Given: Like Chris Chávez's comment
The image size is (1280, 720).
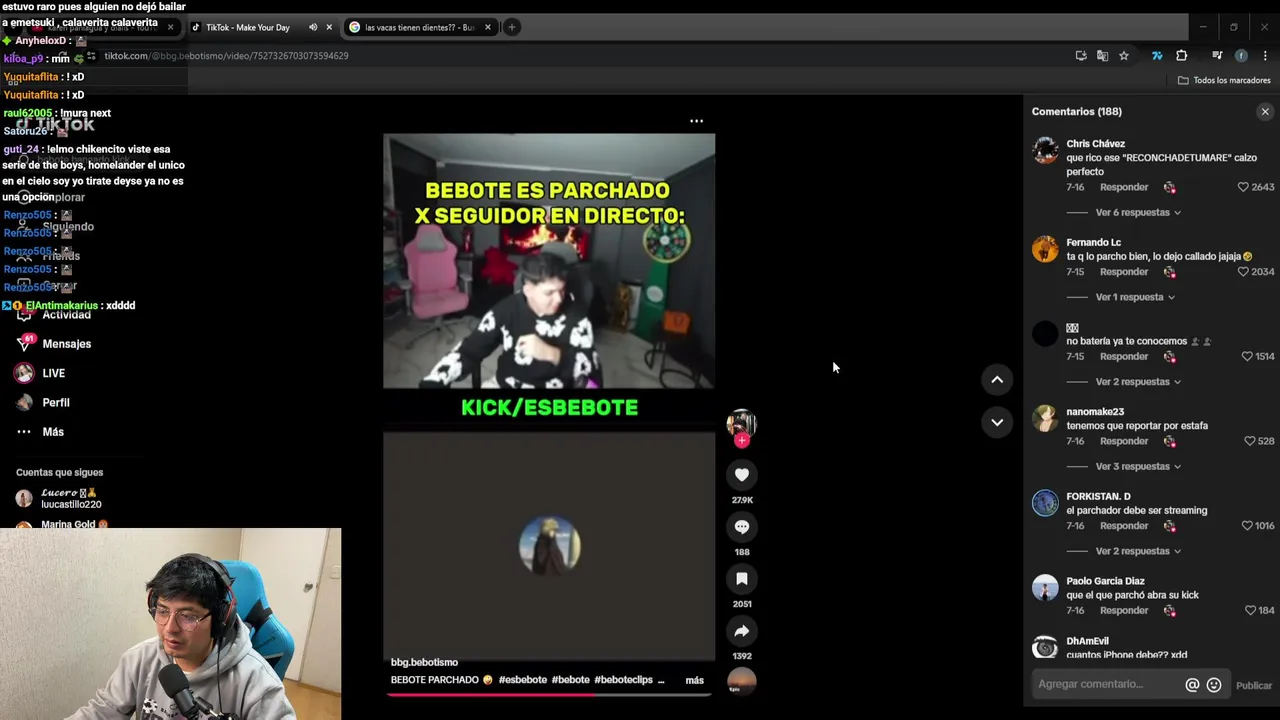Looking at the screenshot, I should click(1243, 187).
